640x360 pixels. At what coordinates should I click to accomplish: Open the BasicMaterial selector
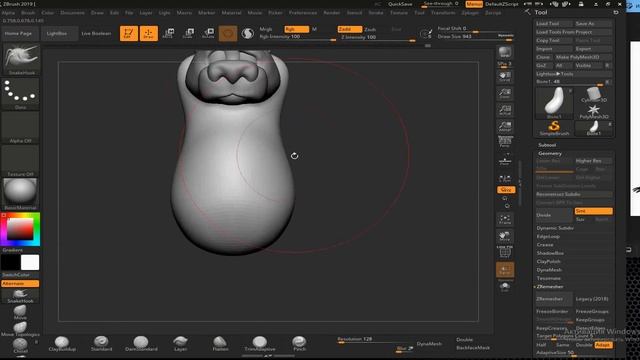[20, 194]
